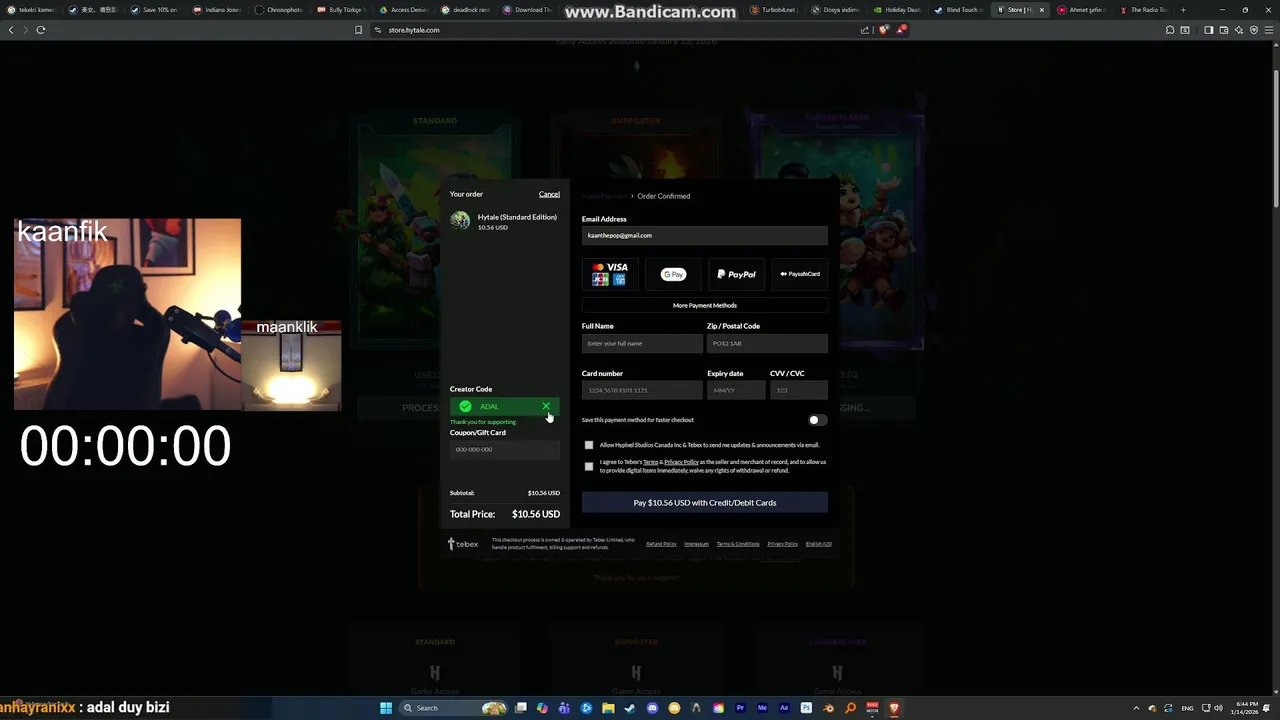Viewport: 1280px width, 720px height.
Task: Open Media Encoder from the taskbar
Action: [x=762, y=708]
